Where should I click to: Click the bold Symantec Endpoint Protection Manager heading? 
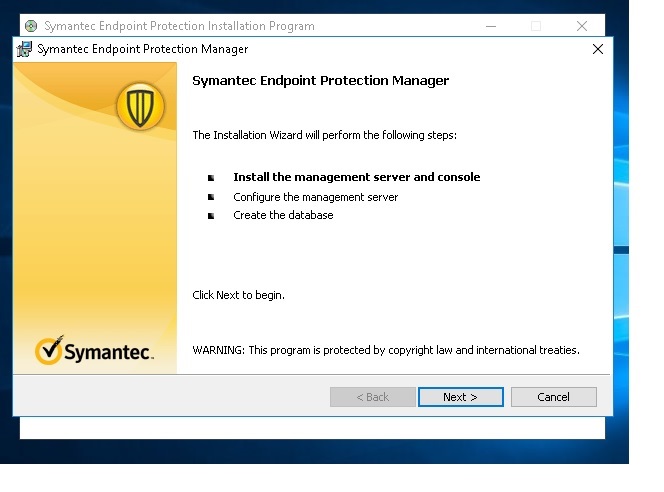coord(321,80)
